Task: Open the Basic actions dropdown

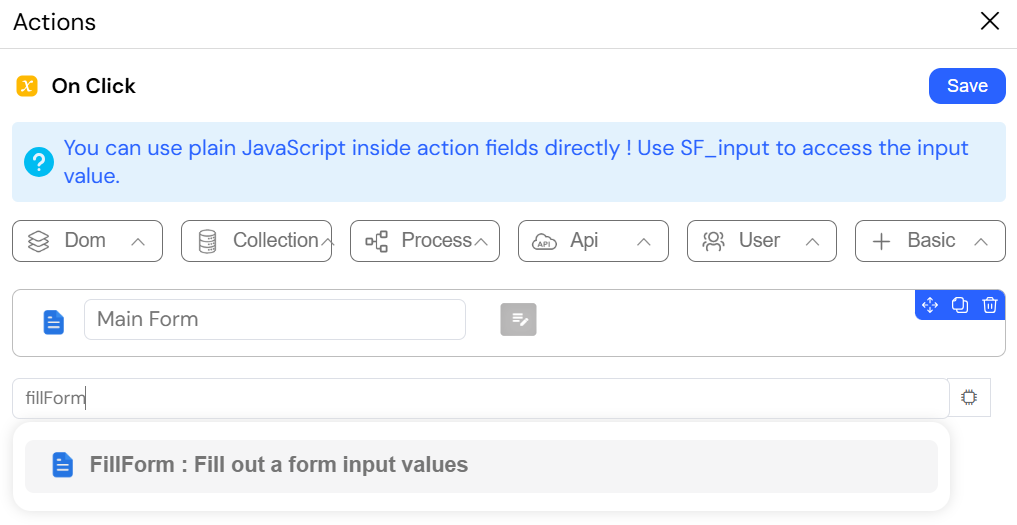Action: pos(930,241)
